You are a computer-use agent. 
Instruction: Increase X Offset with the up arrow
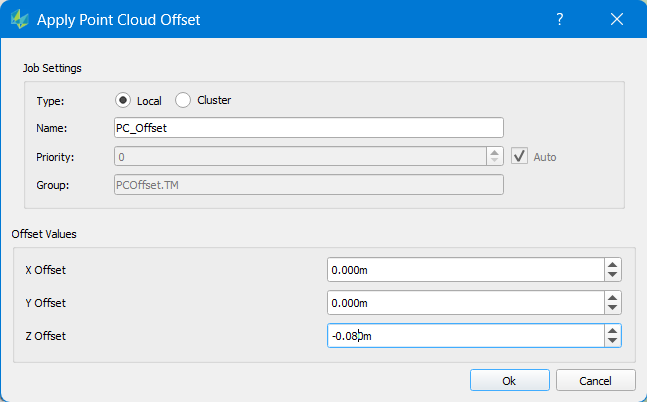click(613, 265)
